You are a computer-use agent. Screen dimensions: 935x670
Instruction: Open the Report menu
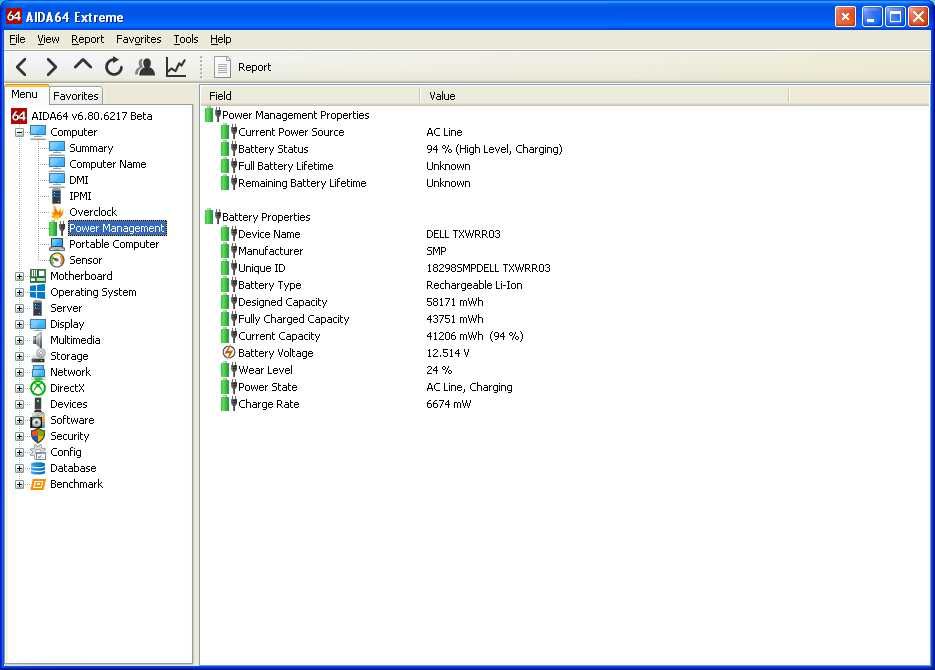pos(87,39)
